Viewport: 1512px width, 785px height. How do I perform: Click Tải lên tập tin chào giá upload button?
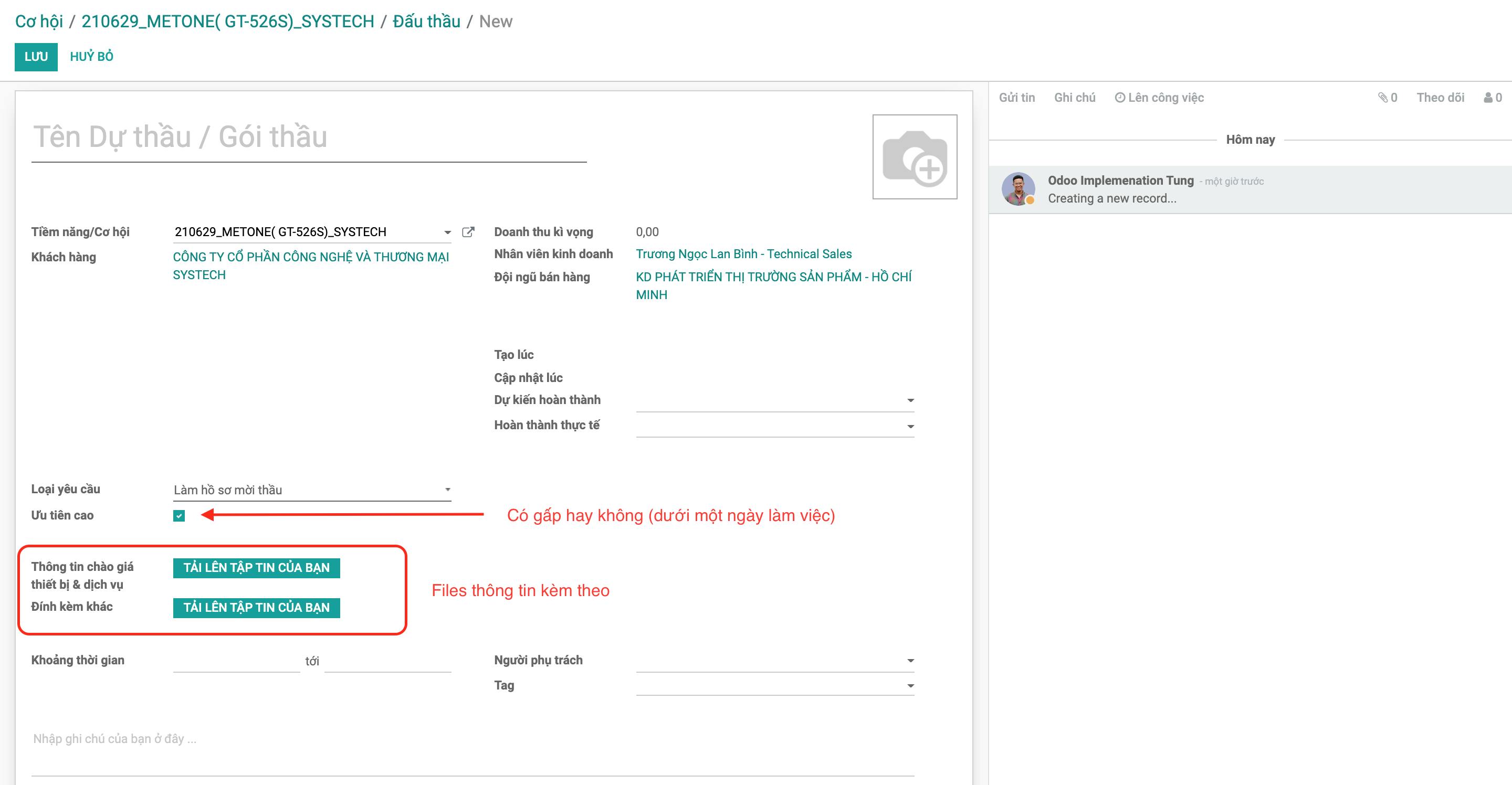[x=256, y=566]
